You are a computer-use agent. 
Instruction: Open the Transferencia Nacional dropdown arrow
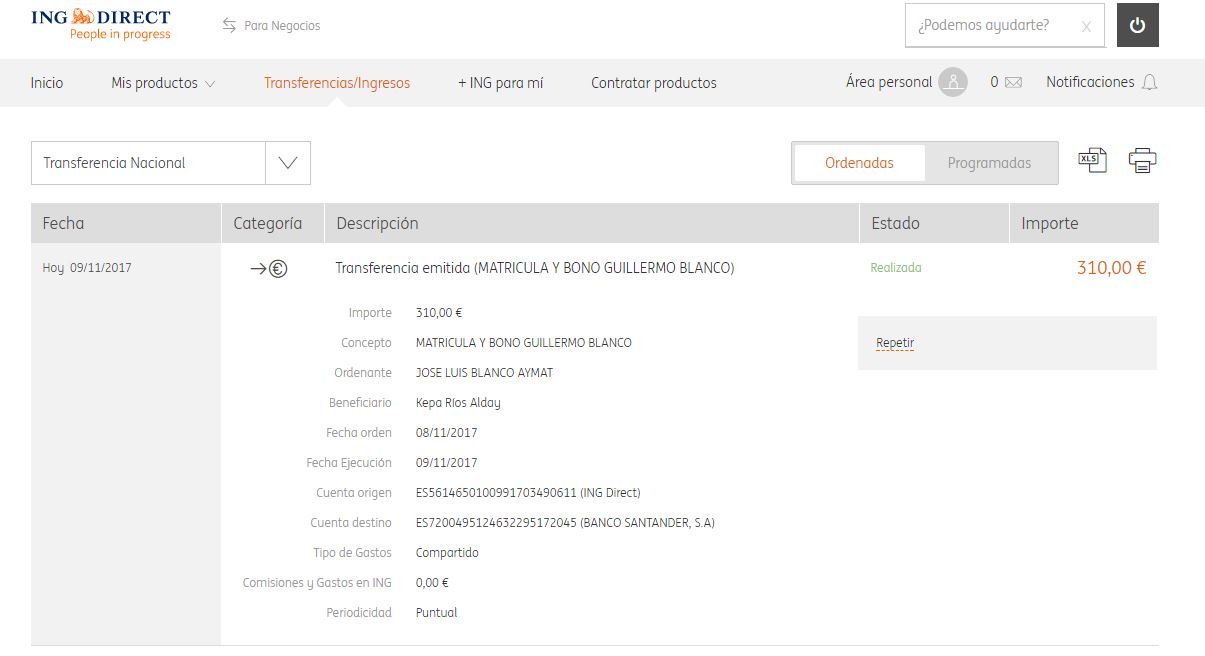[288, 163]
